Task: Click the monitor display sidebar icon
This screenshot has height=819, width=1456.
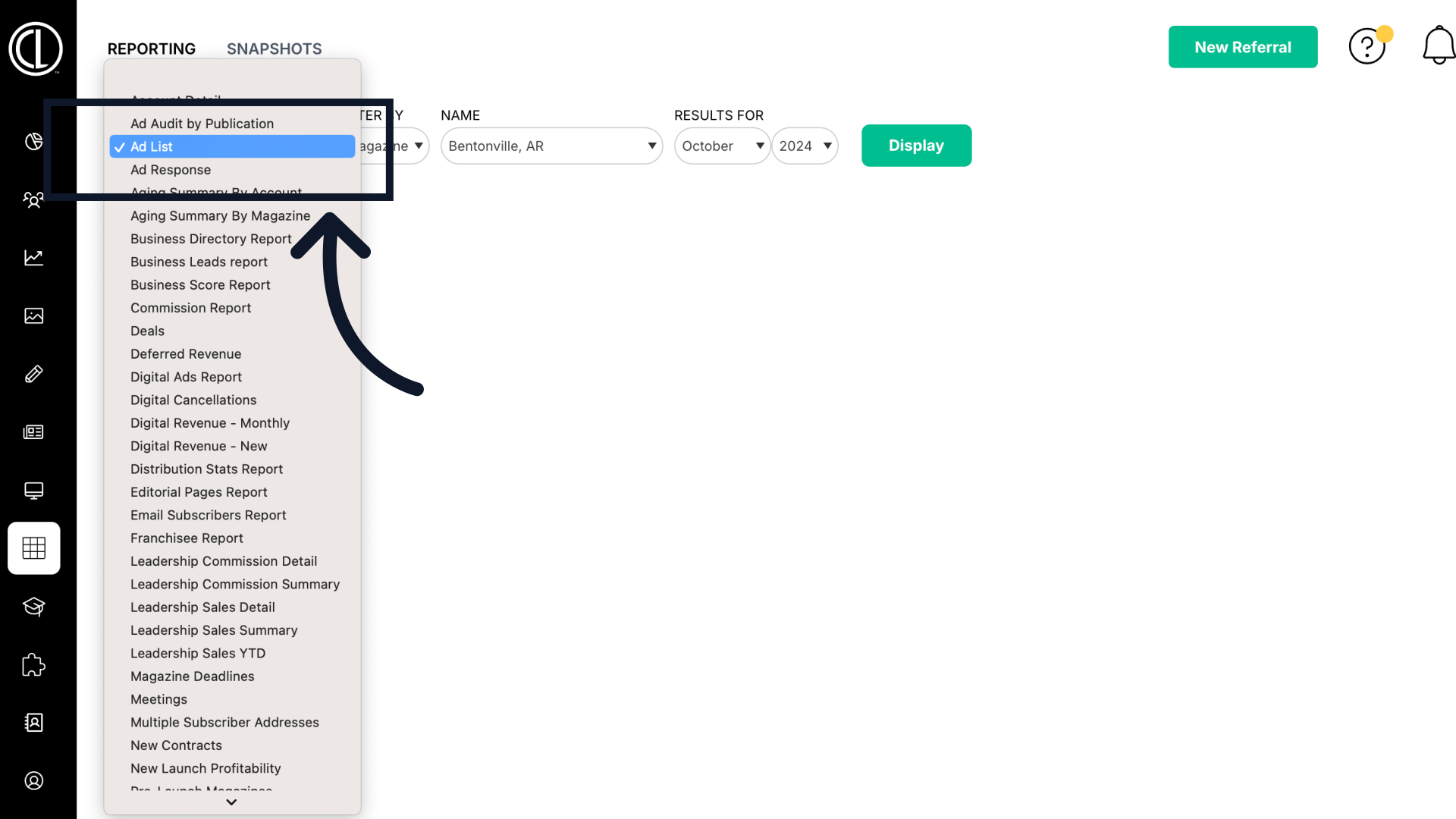Action: [x=33, y=491]
